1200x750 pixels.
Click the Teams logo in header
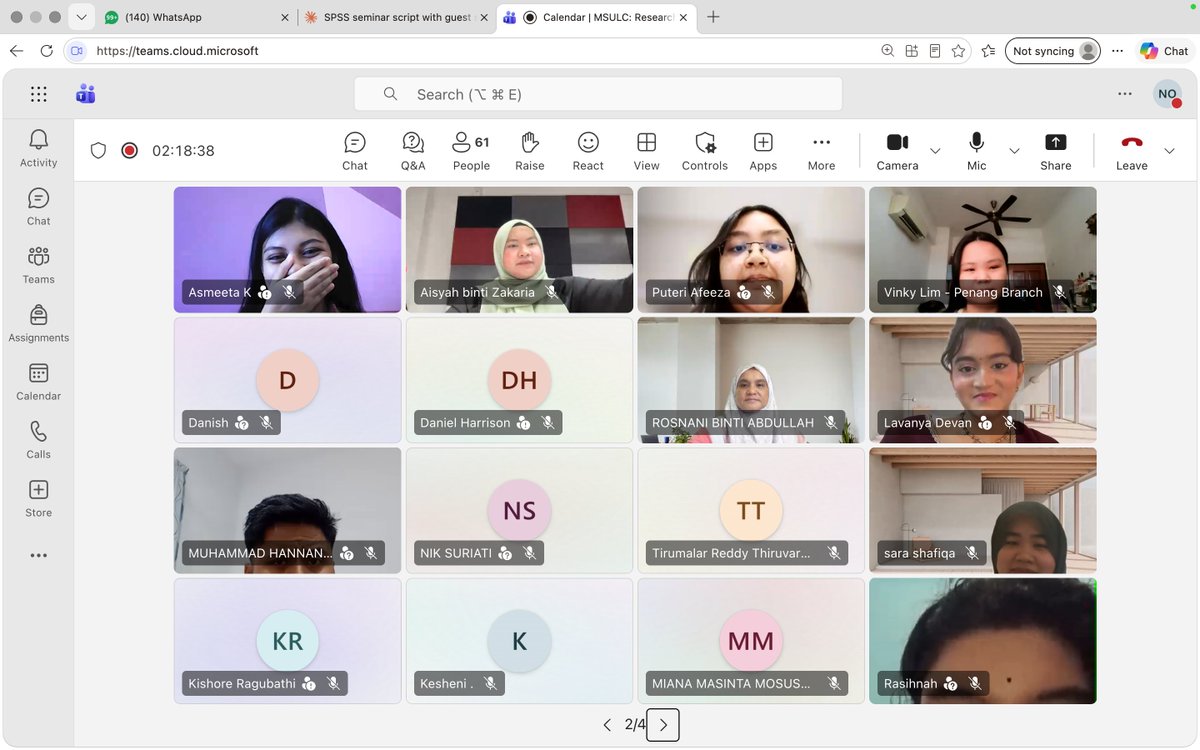click(86, 94)
